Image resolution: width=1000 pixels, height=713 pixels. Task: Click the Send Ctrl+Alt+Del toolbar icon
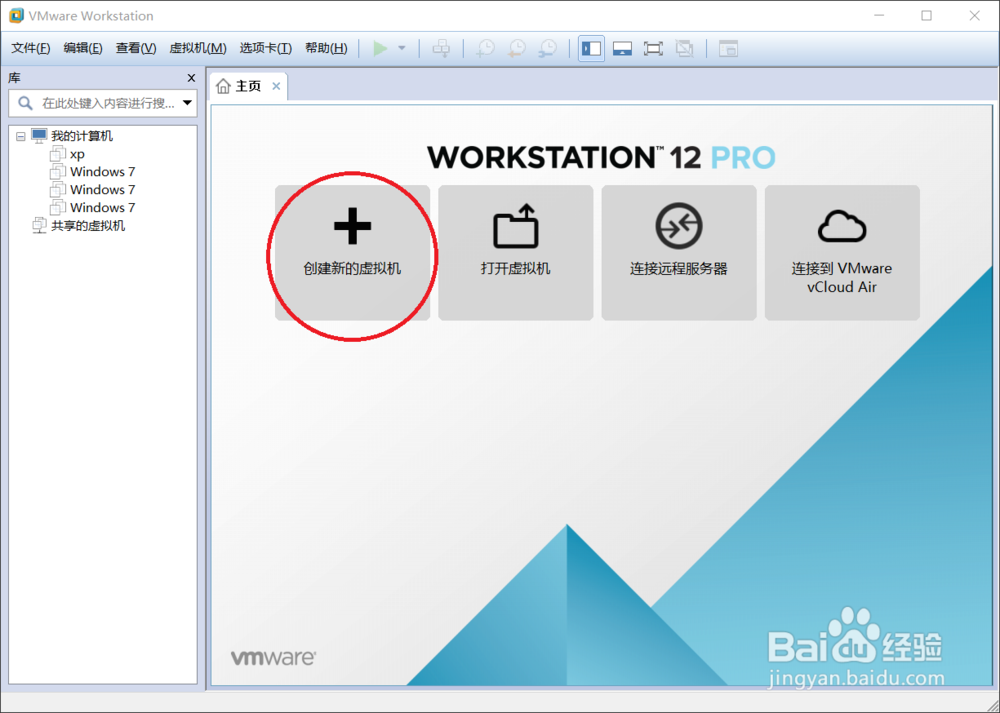441,48
